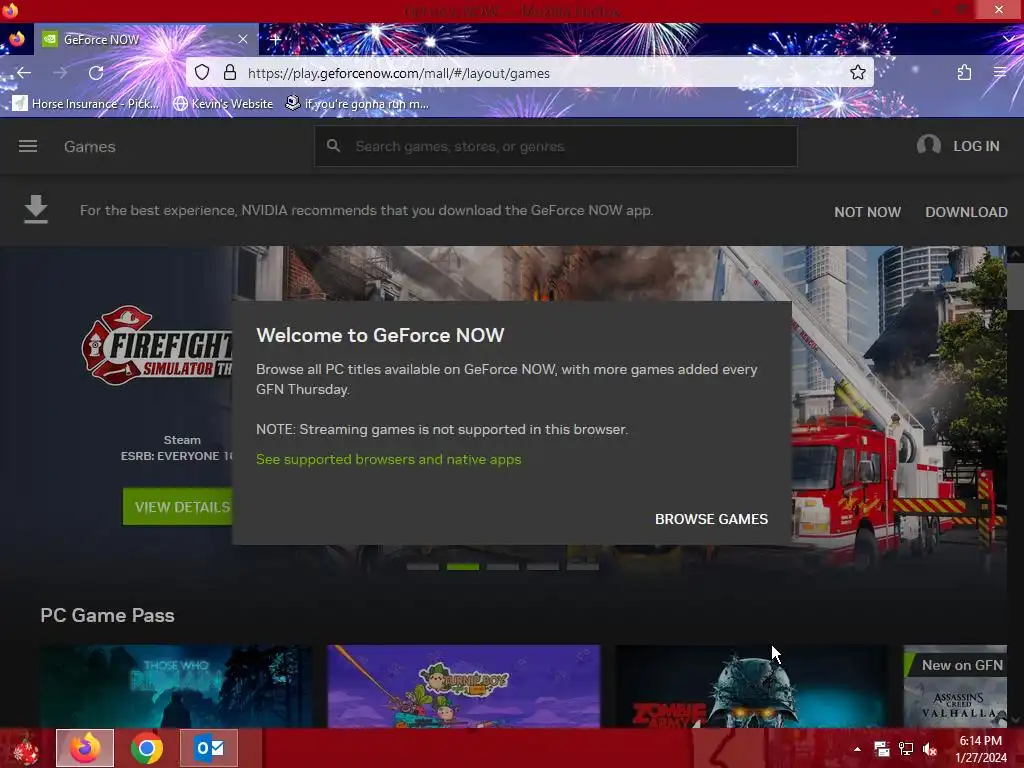The width and height of the screenshot is (1024, 768).
Task: Open the tracking protection shield icon
Action: tap(202, 72)
